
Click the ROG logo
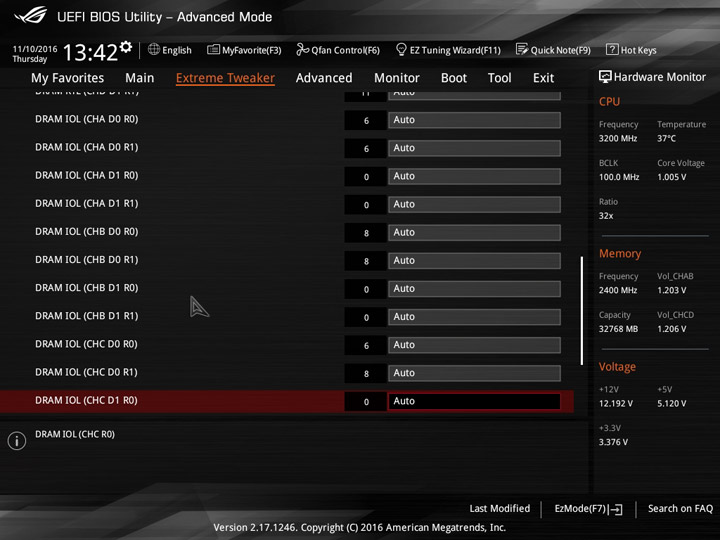[x=30, y=15]
